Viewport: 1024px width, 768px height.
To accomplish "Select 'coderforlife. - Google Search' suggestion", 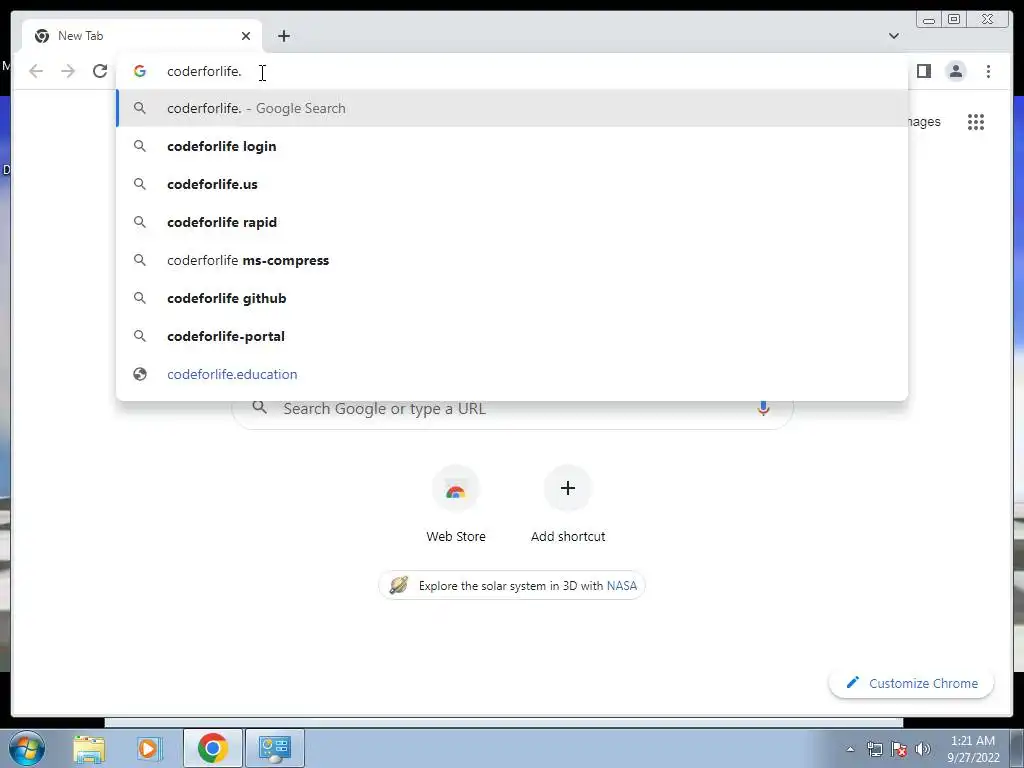I will (512, 108).
